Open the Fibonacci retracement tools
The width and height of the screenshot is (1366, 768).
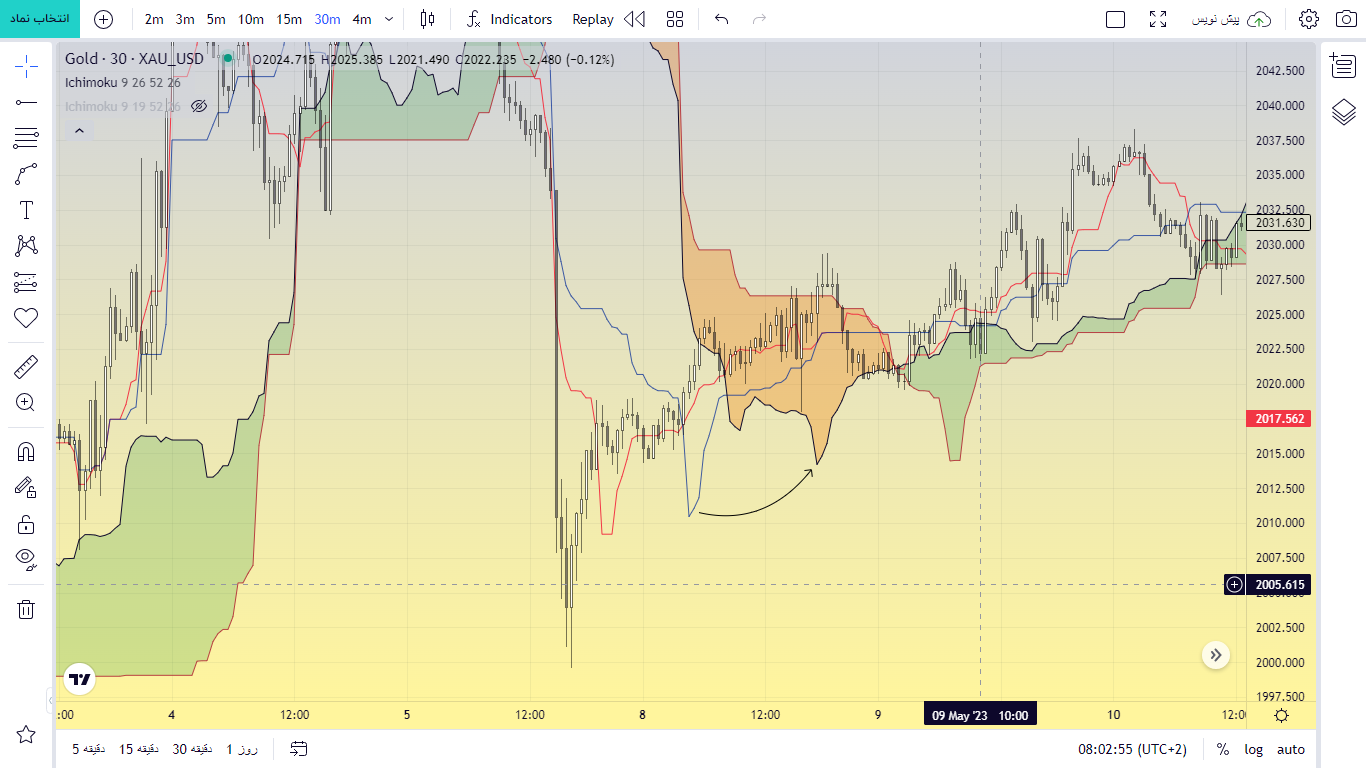pyautogui.click(x=26, y=138)
